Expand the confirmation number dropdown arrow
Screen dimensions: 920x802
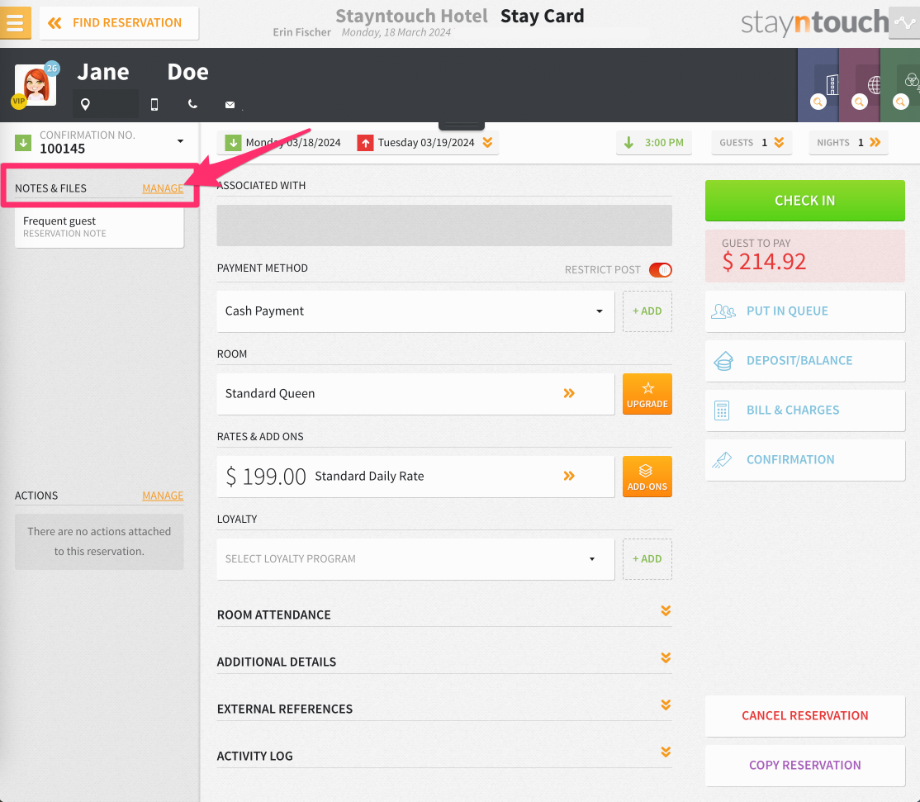(180, 141)
